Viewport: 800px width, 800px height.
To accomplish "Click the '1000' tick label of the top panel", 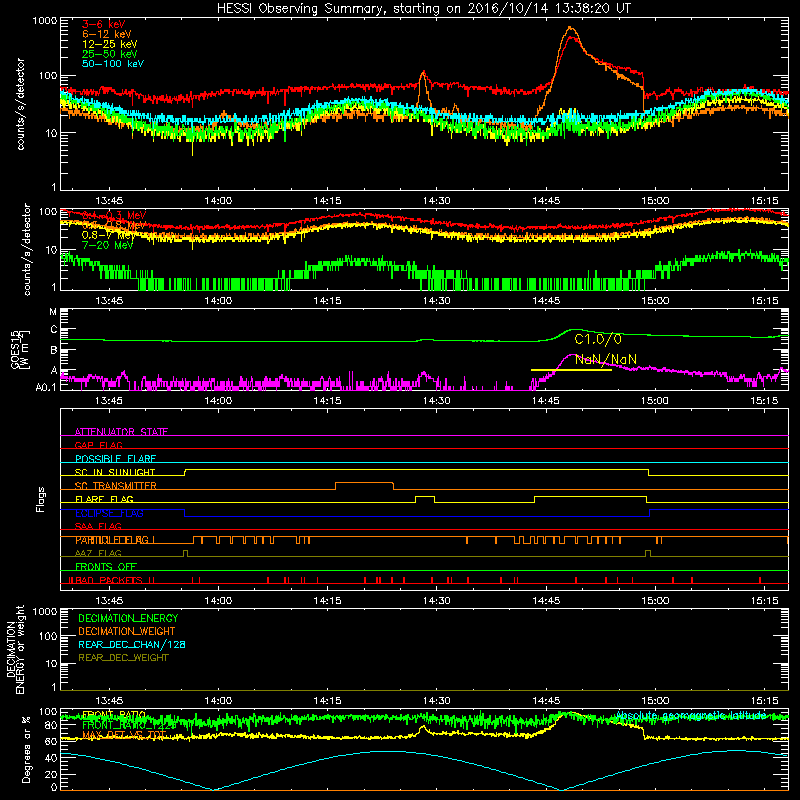I will (x=45, y=21).
